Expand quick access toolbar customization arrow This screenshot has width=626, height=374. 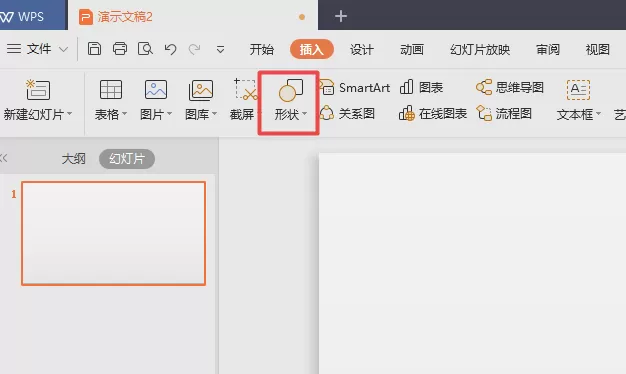[x=220, y=50]
